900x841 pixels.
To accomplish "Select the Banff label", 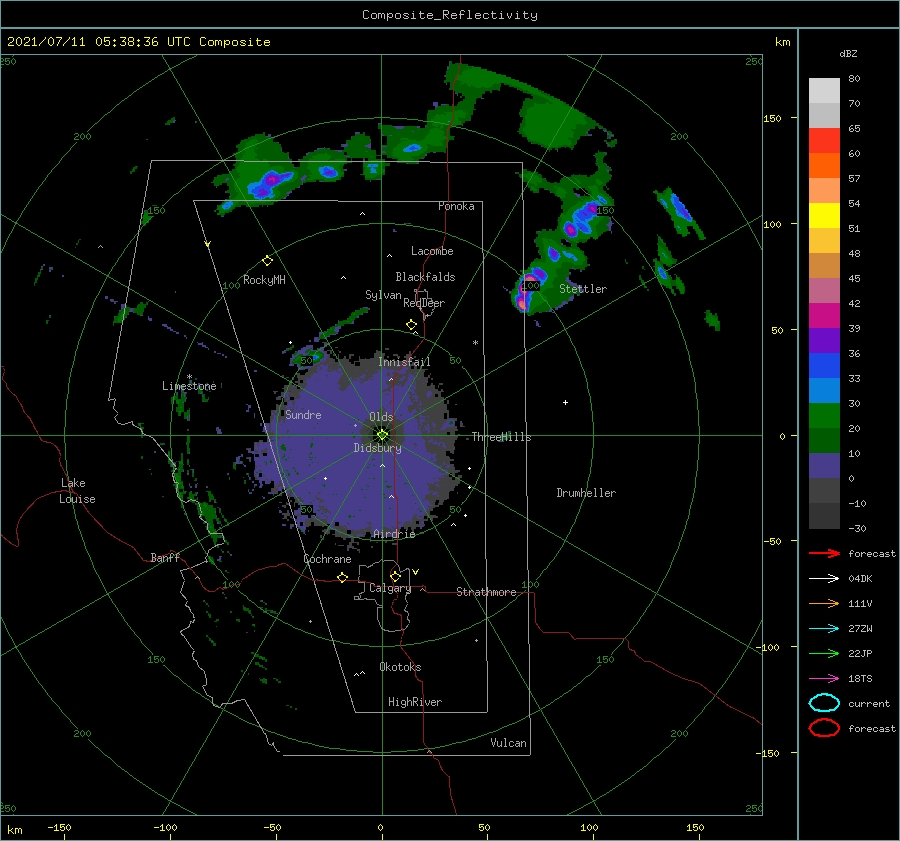I will 165,558.
